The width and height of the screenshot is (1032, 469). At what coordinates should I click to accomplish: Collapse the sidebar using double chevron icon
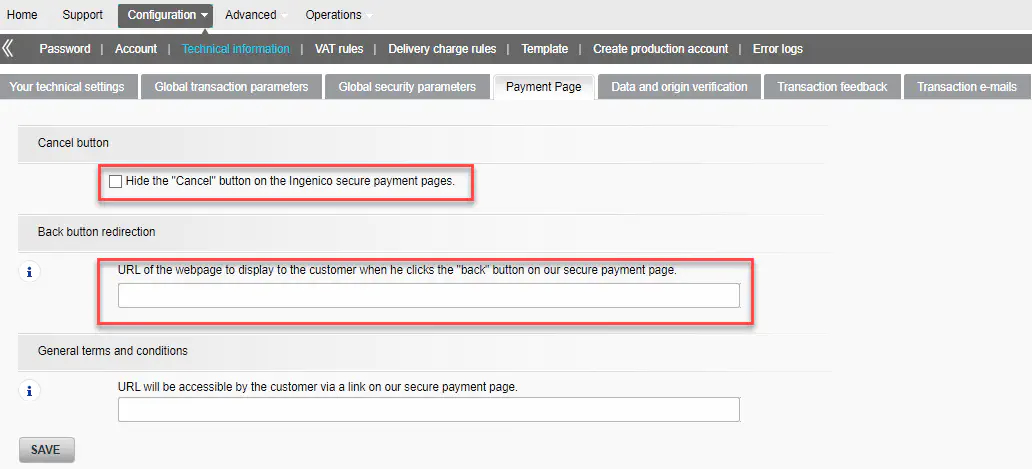coord(8,48)
